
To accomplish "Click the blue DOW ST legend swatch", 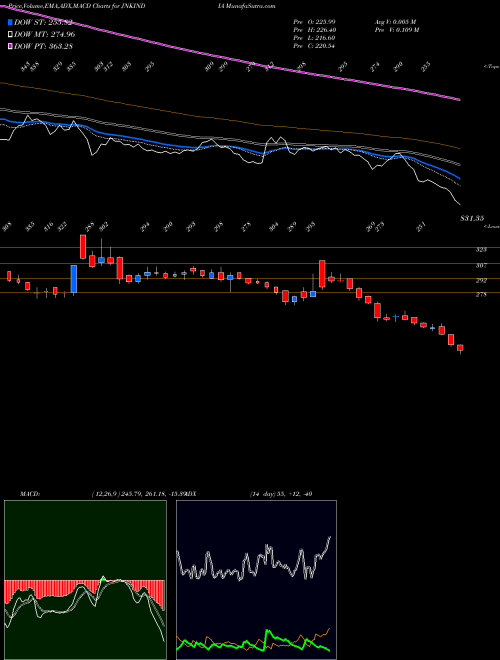I will click(10, 22).
